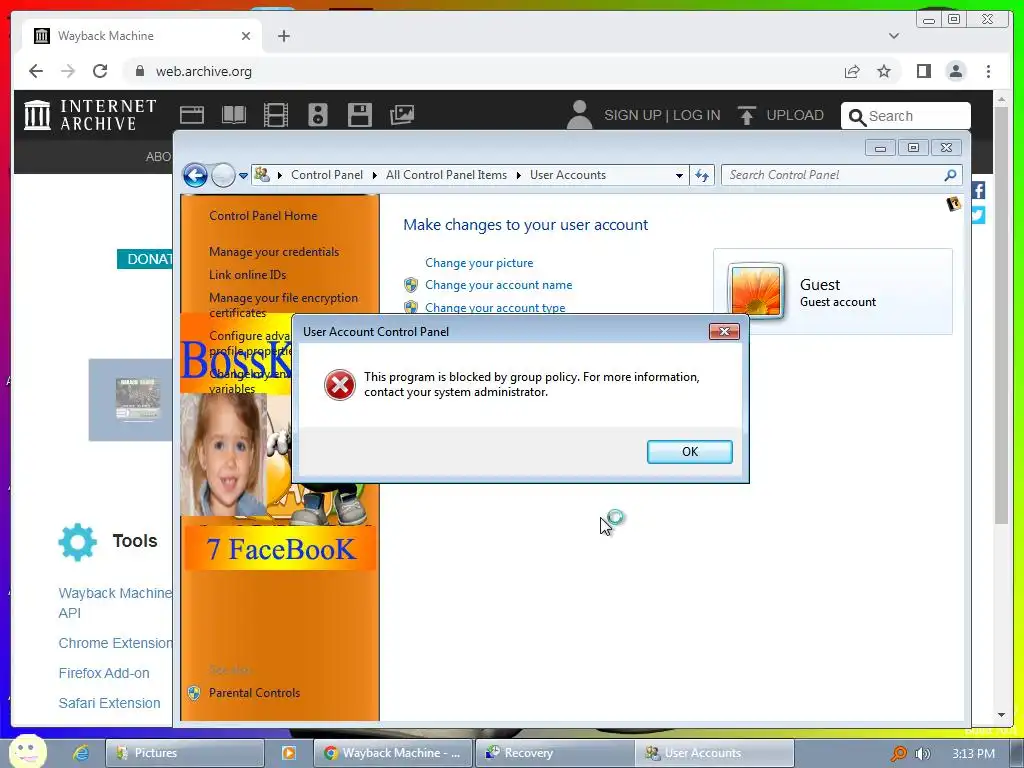Viewport: 1024px width, 768px height.
Task: Click the Safari Extension link
Action: [109, 703]
